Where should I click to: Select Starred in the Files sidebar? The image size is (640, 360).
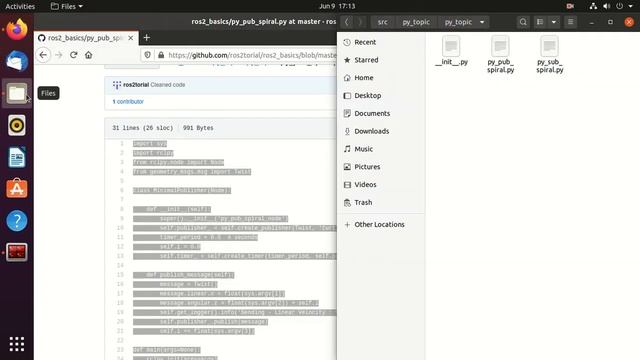tap(381, 60)
